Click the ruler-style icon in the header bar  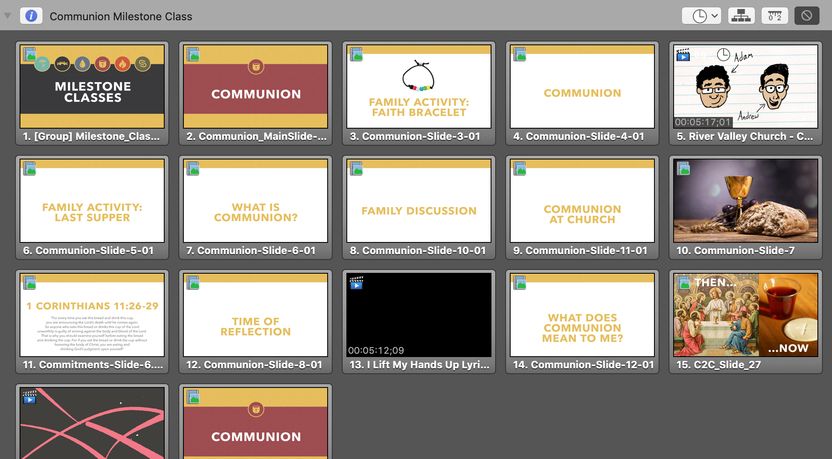775,16
